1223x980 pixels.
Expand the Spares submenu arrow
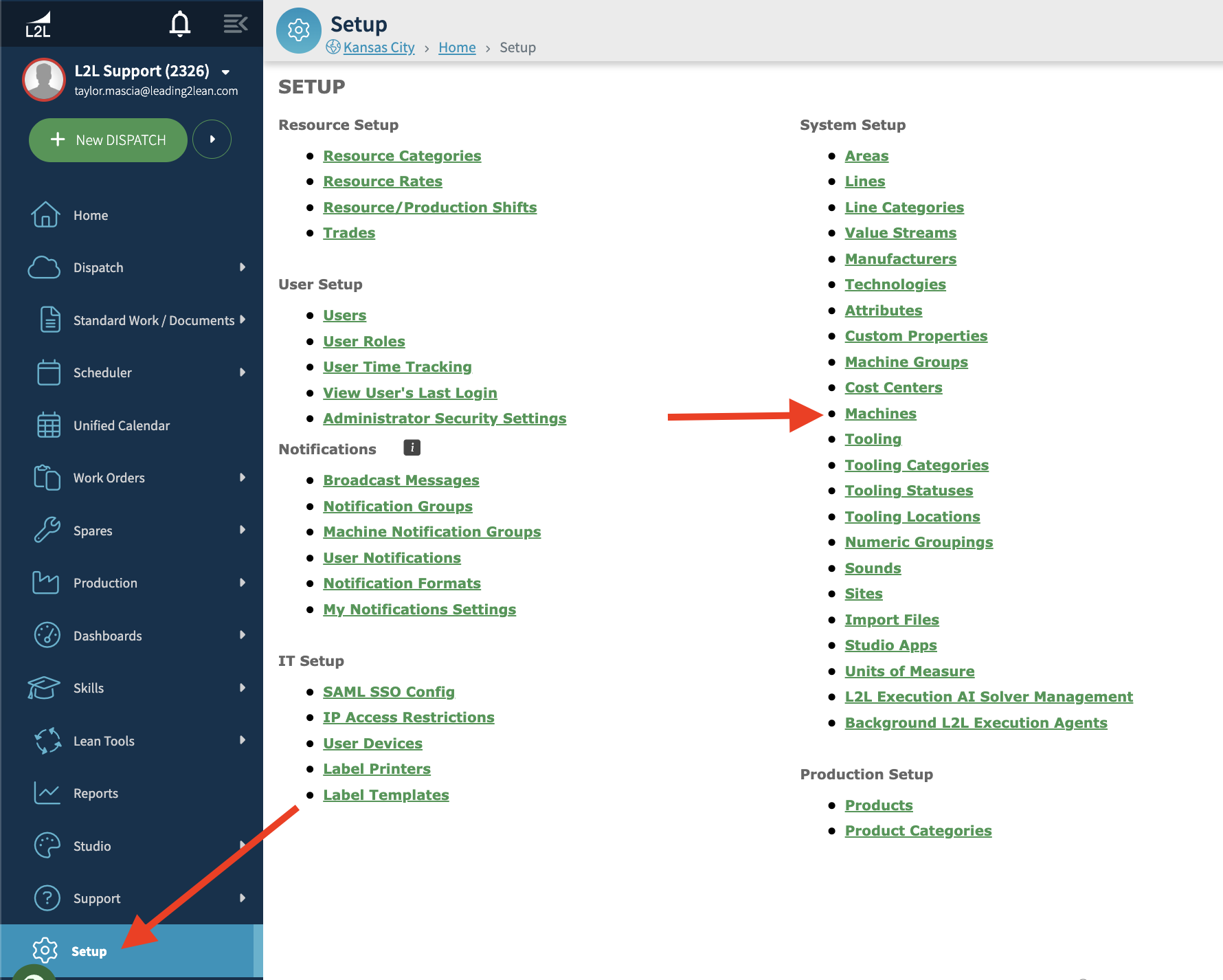[243, 530]
